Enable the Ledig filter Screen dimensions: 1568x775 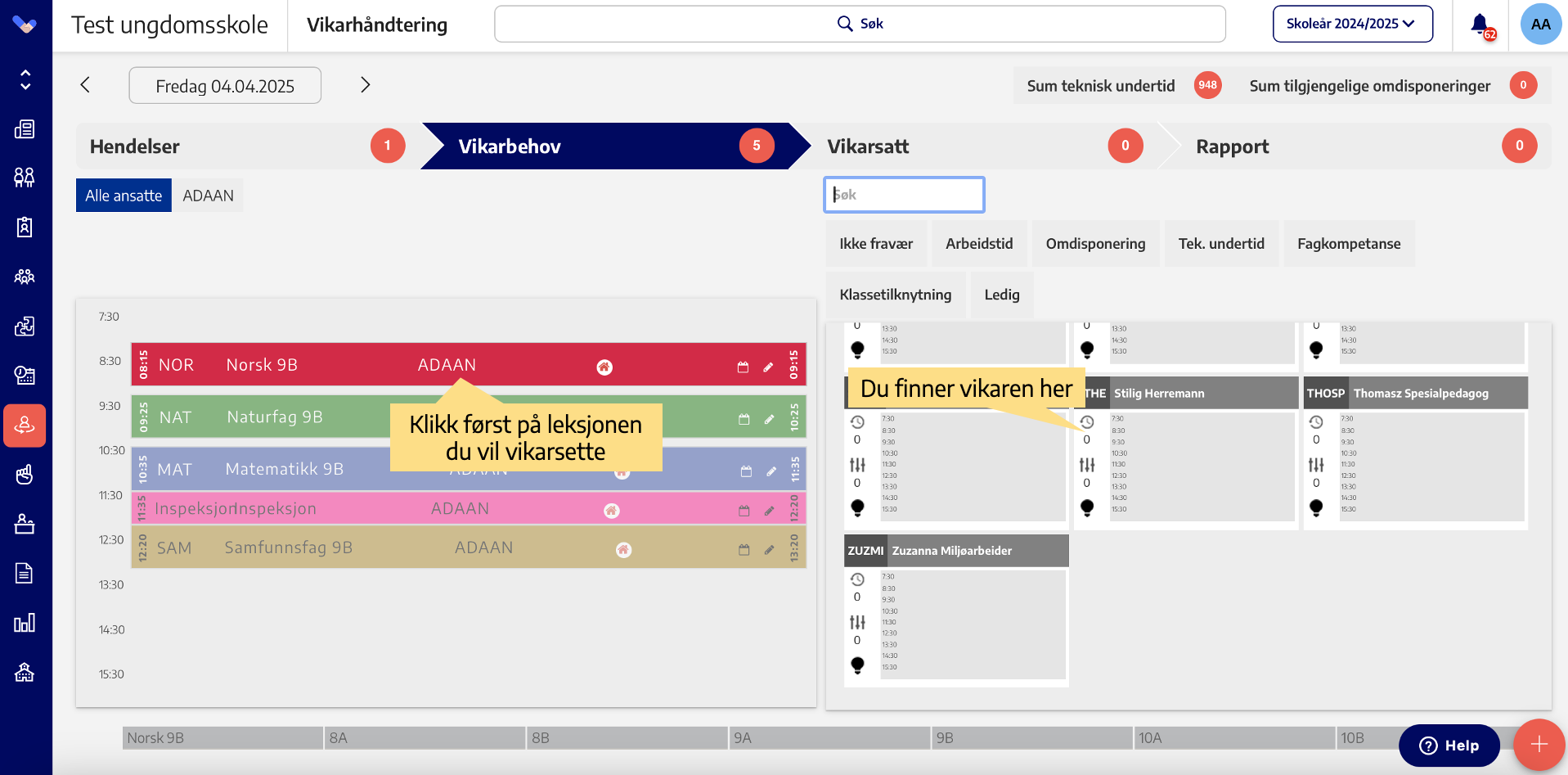point(1001,295)
